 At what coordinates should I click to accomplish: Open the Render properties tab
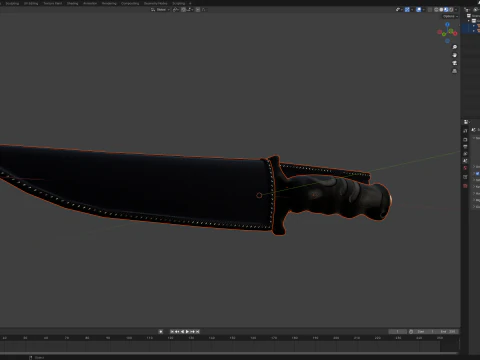(465, 139)
